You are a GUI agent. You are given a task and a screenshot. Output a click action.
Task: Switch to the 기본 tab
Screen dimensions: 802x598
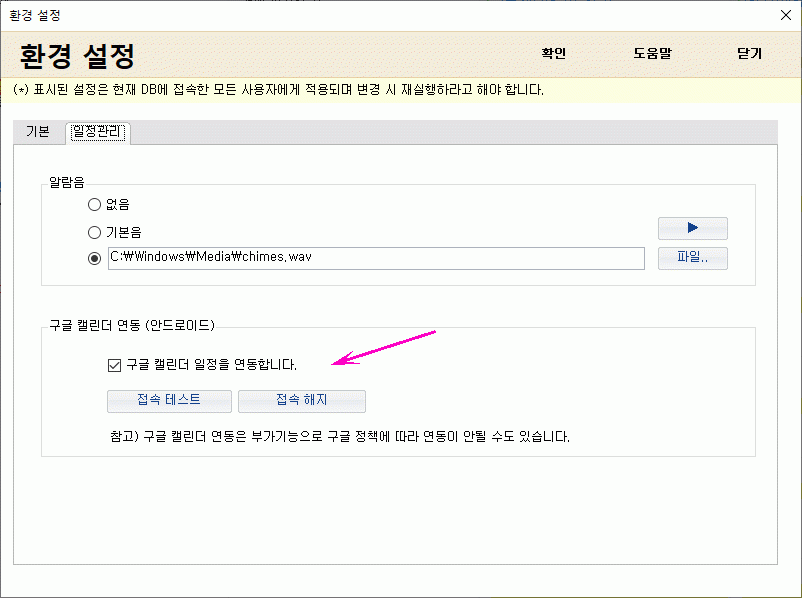coord(38,132)
